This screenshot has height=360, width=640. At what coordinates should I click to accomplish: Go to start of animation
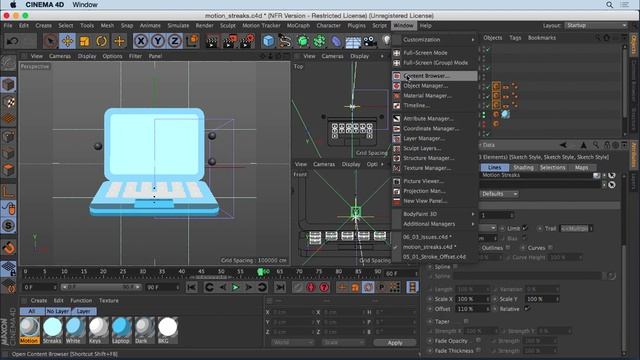tap(191, 287)
